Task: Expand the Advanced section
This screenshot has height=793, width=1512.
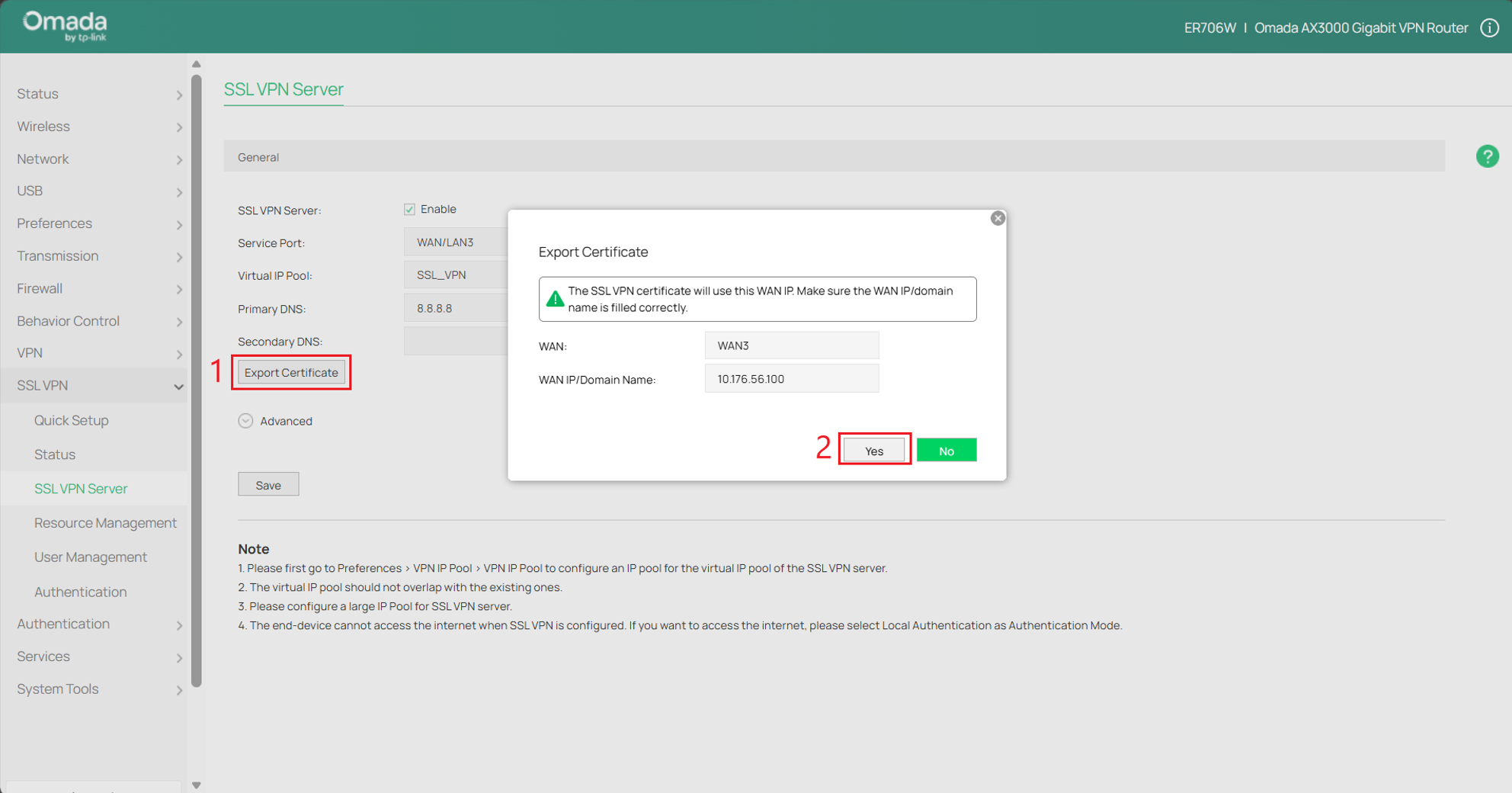Action: pos(245,421)
